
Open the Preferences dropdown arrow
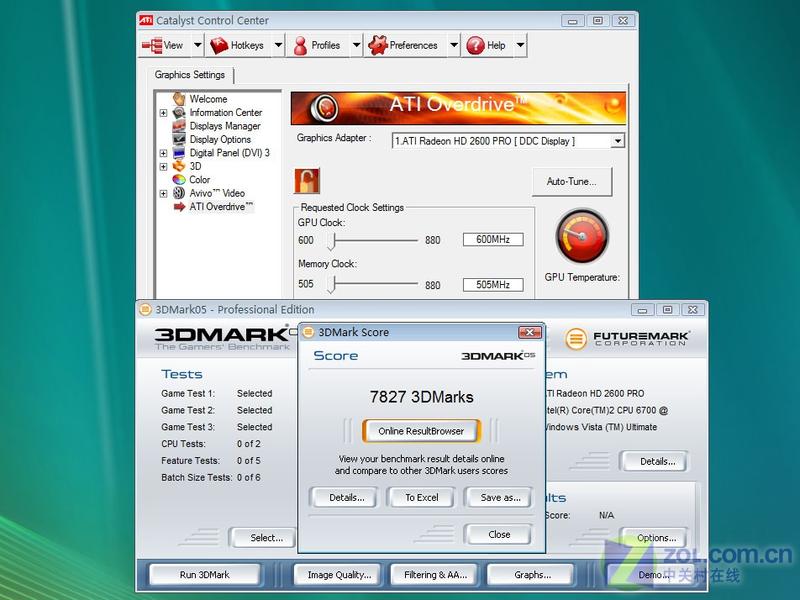tap(454, 45)
